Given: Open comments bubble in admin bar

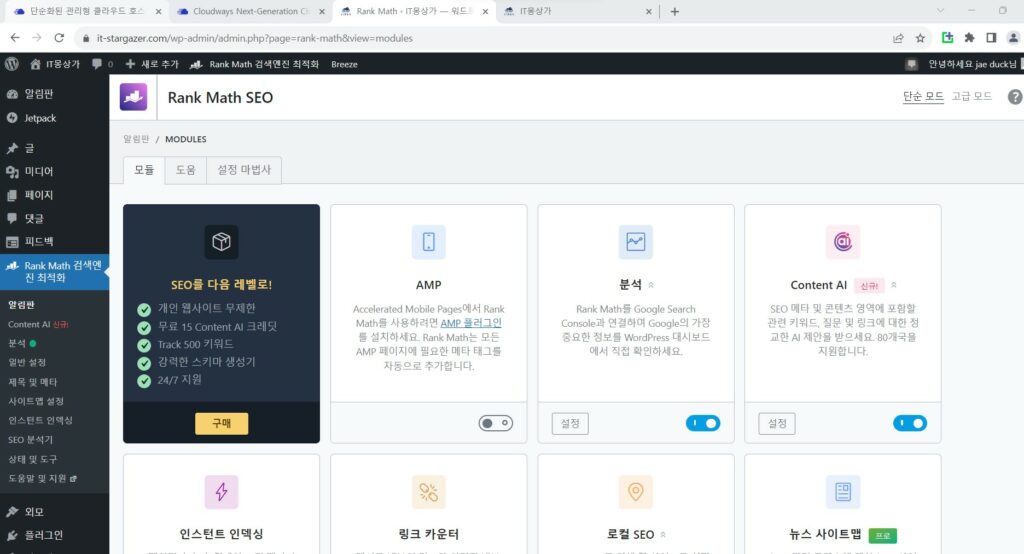Looking at the screenshot, I should (x=102, y=64).
